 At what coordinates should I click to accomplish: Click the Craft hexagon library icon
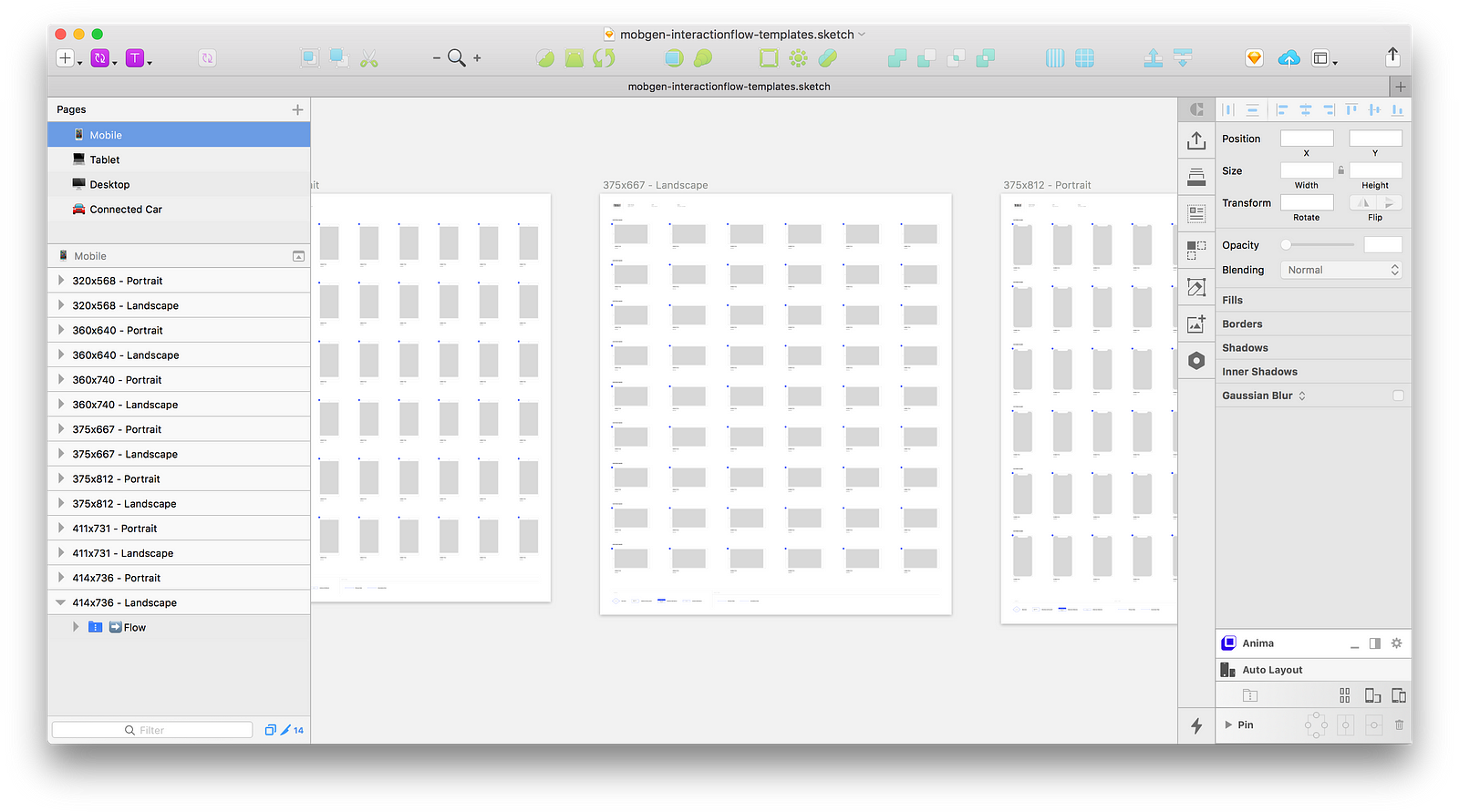(1196, 361)
